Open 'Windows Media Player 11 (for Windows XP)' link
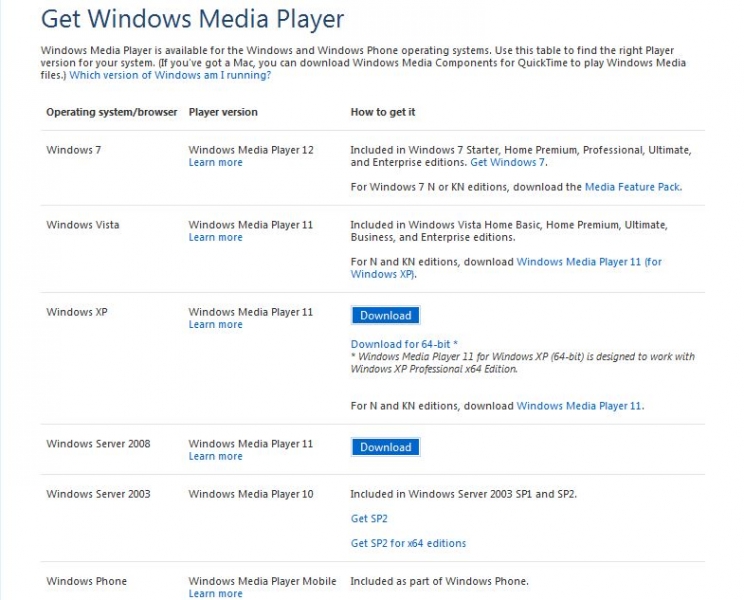 588,262
